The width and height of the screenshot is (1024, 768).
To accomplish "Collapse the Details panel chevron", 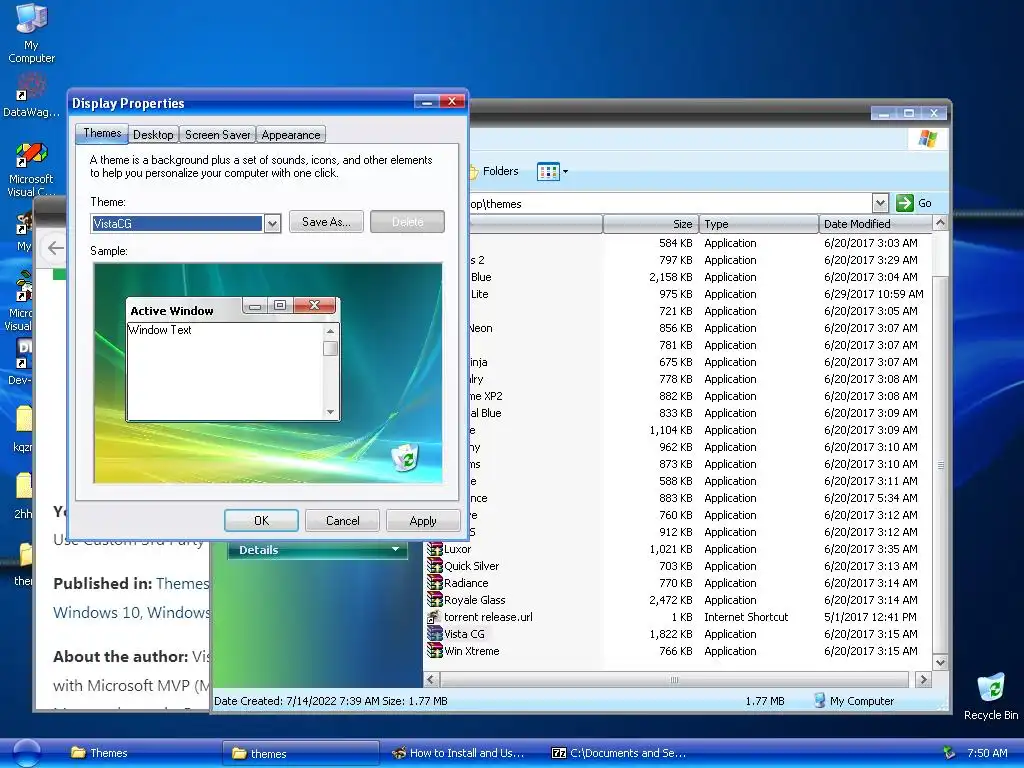I will (x=395, y=549).
